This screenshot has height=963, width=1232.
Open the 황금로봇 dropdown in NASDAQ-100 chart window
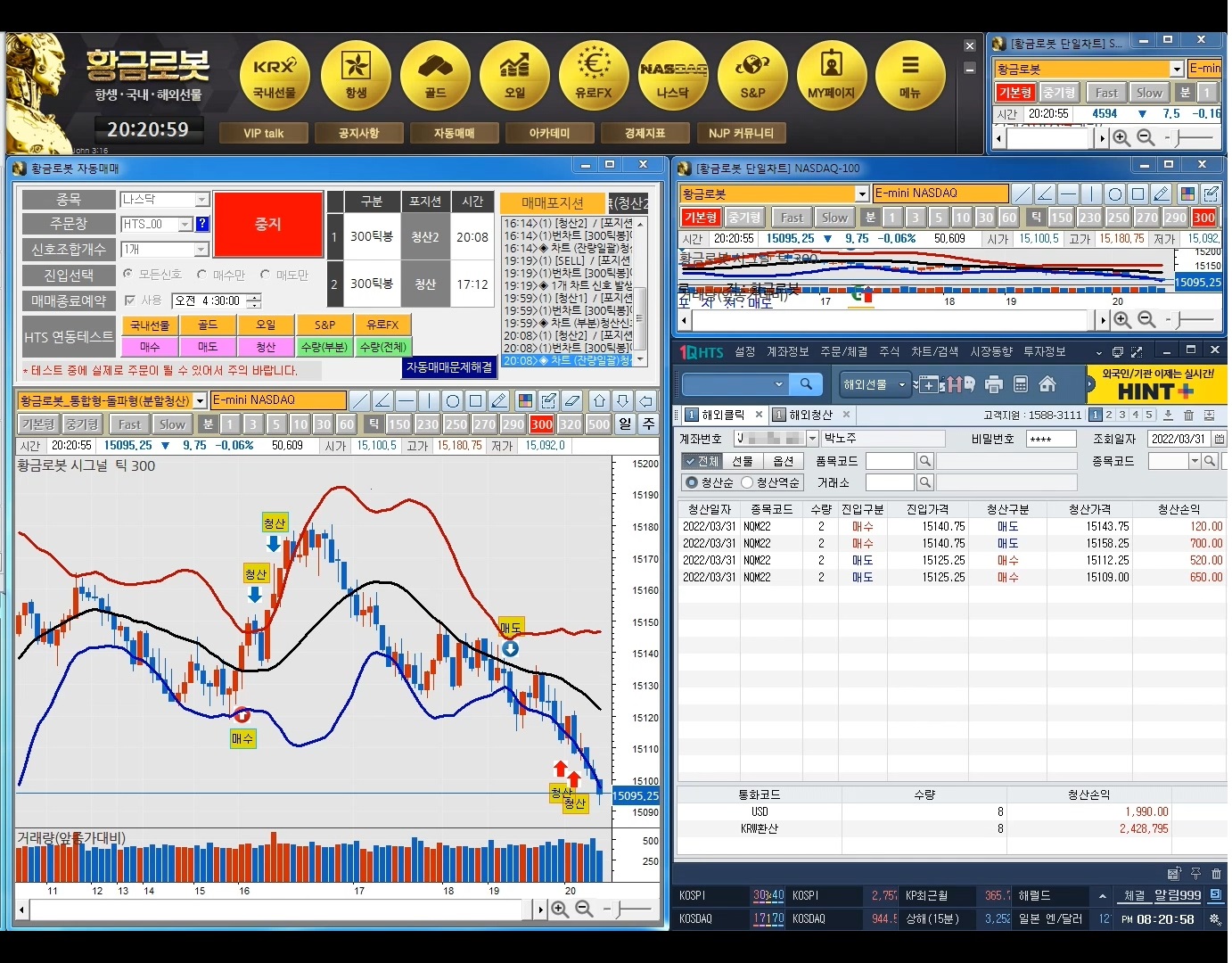tap(862, 193)
